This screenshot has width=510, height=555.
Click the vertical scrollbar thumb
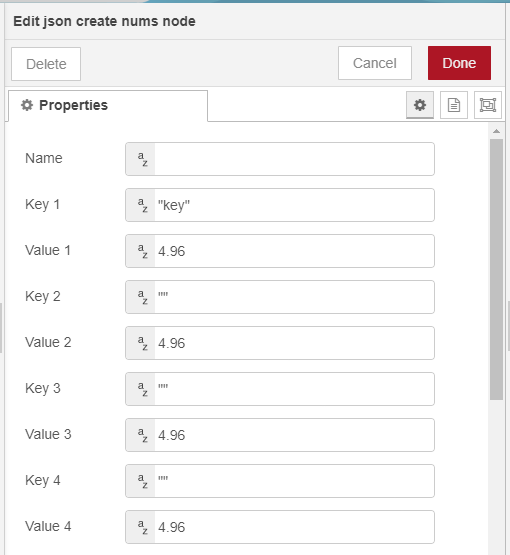[x=497, y=269]
